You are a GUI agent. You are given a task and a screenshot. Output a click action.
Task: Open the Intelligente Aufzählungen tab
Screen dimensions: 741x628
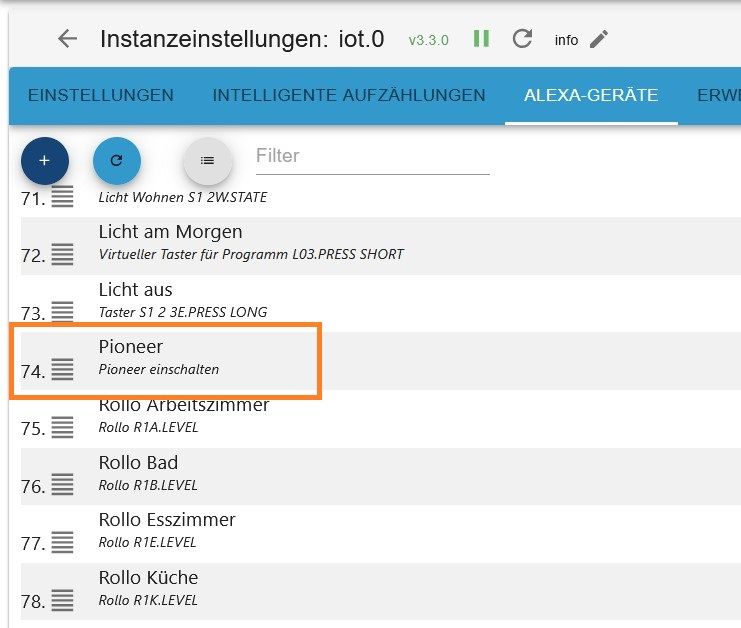tap(348, 96)
